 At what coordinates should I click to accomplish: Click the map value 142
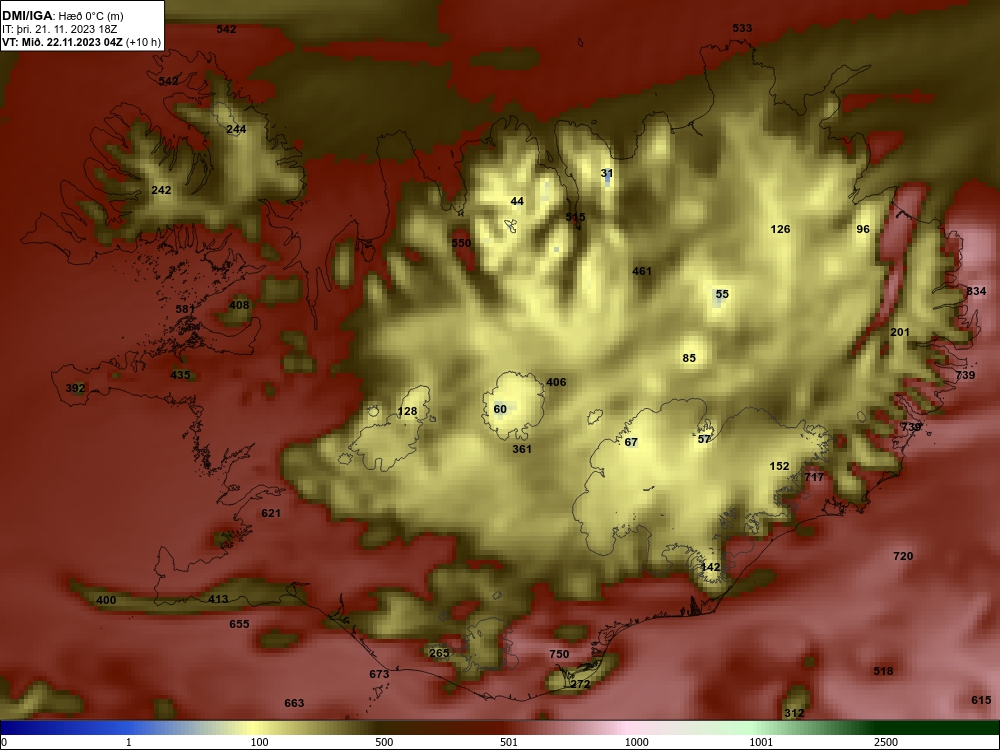coord(710,567)
